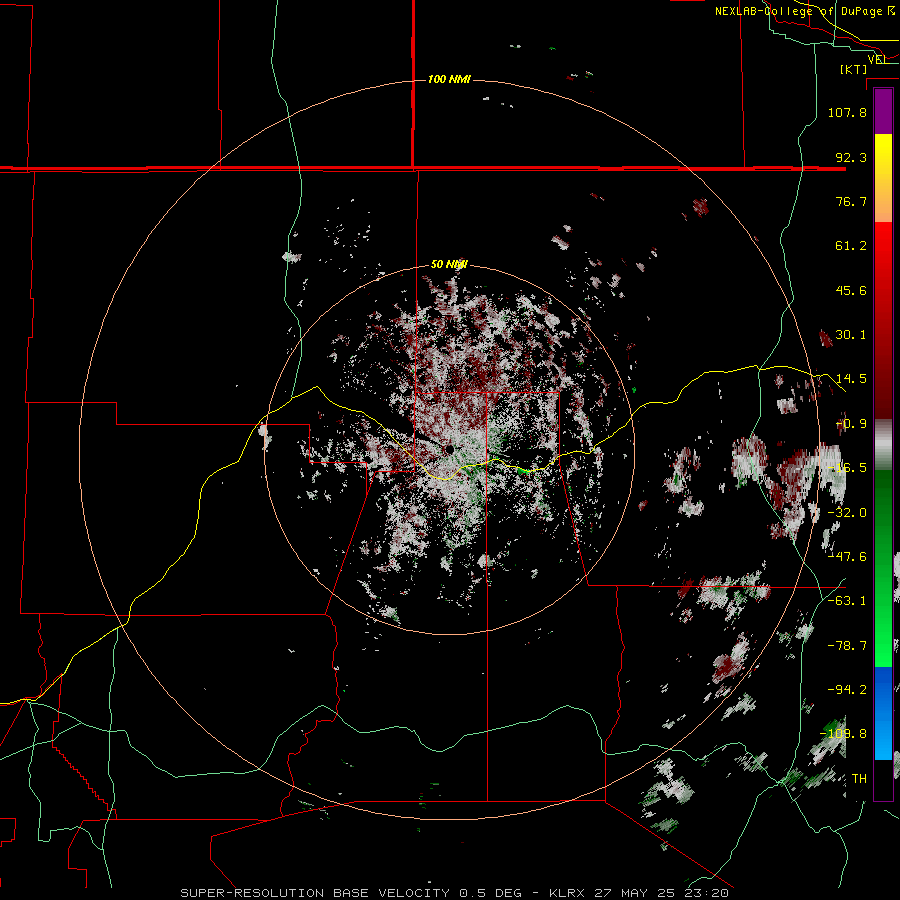This screenshot has width=900, height=900.
Task: Select the 14.5 value on velocity scale
Action: click(x=851, y=379)
